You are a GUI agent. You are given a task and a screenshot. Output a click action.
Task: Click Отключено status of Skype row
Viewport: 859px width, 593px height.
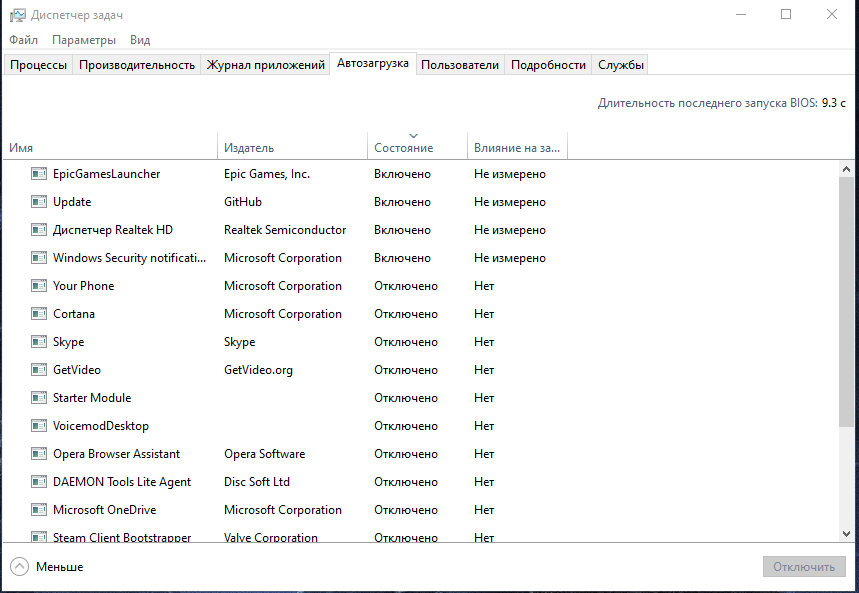[406, 341]
